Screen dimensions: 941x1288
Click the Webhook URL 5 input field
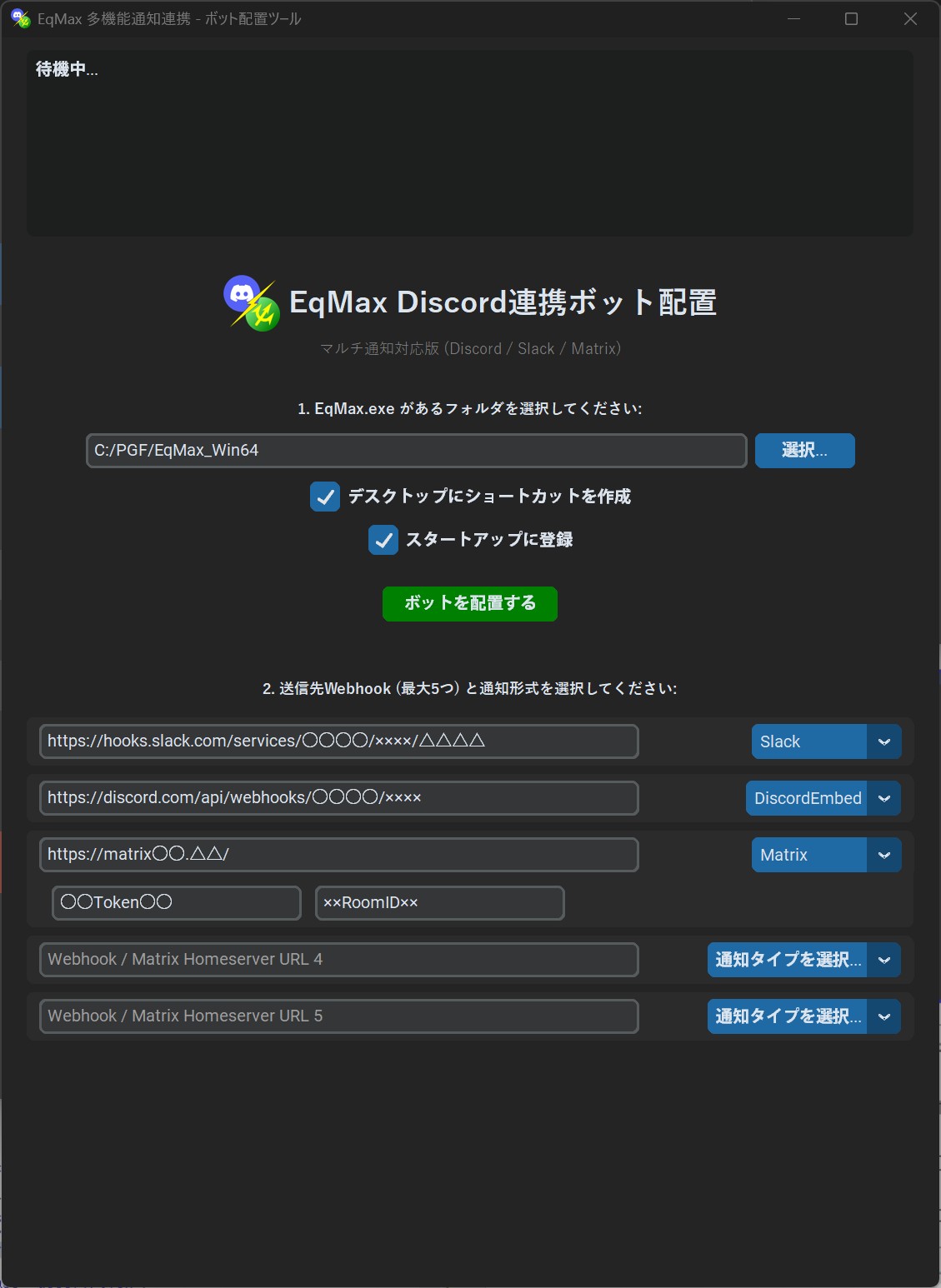pyautogui.click(x=338, y=1016)
